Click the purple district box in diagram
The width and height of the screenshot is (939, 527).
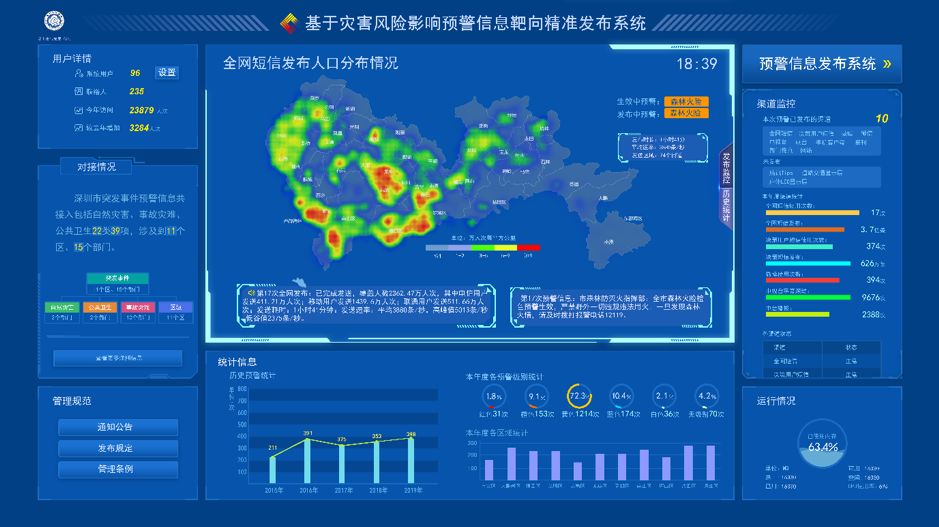click(175, 307)
